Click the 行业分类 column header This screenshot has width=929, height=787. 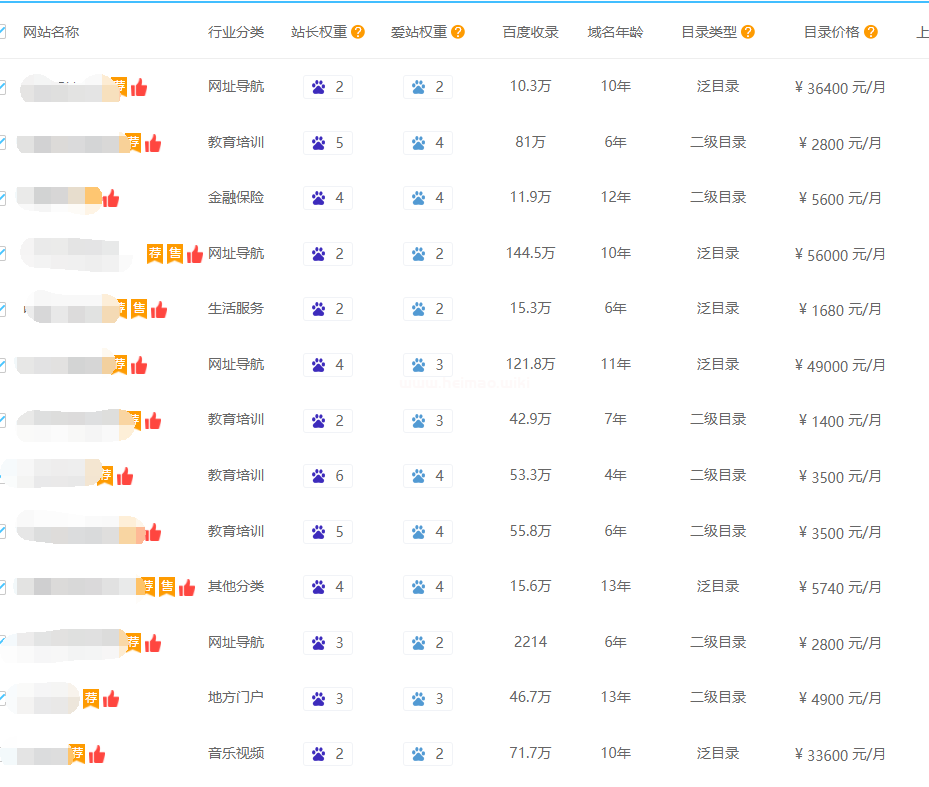pyautogui.click(x=236, y=32)
